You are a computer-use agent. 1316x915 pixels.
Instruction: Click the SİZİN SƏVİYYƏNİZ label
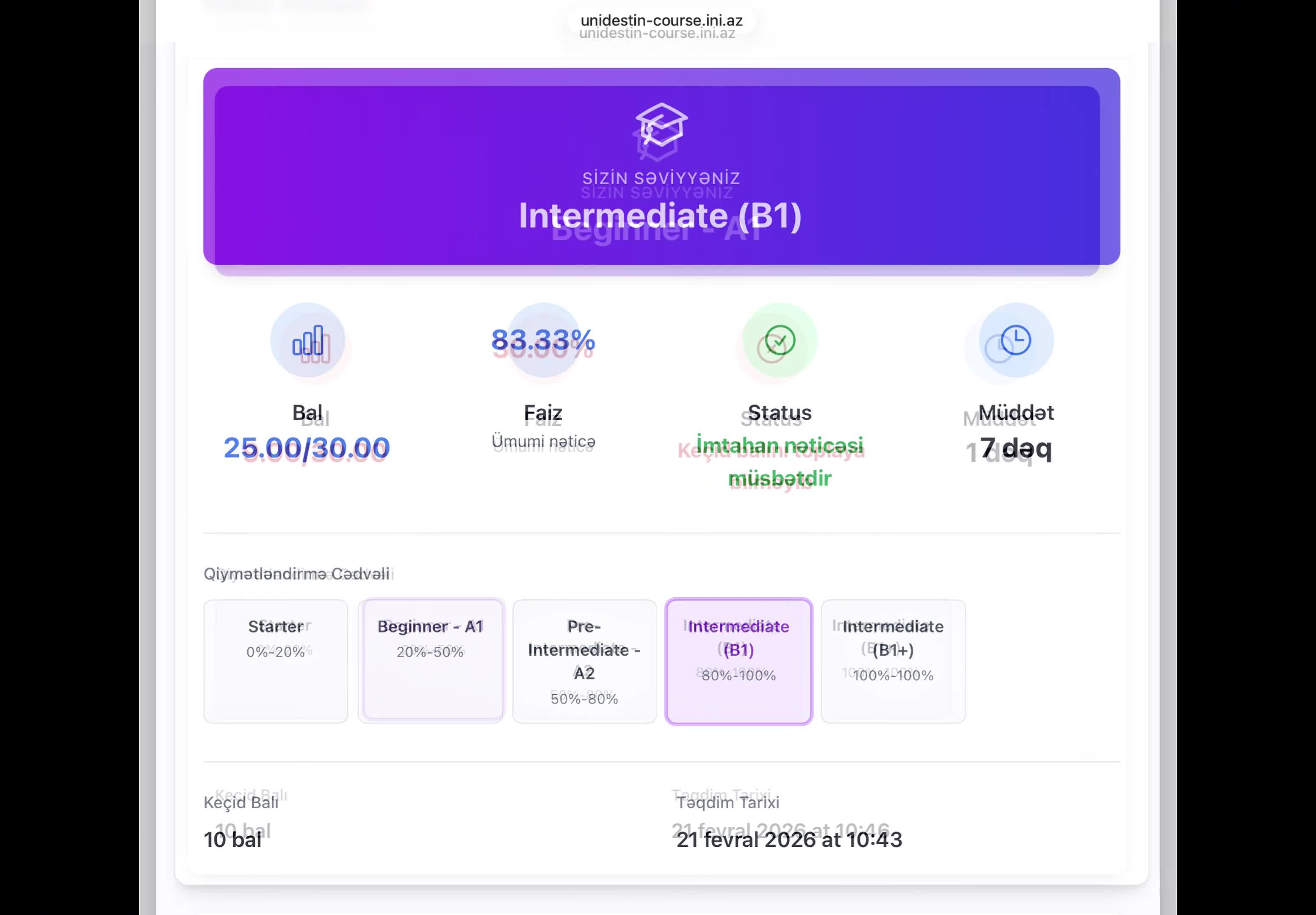click(x=661, y=178)
